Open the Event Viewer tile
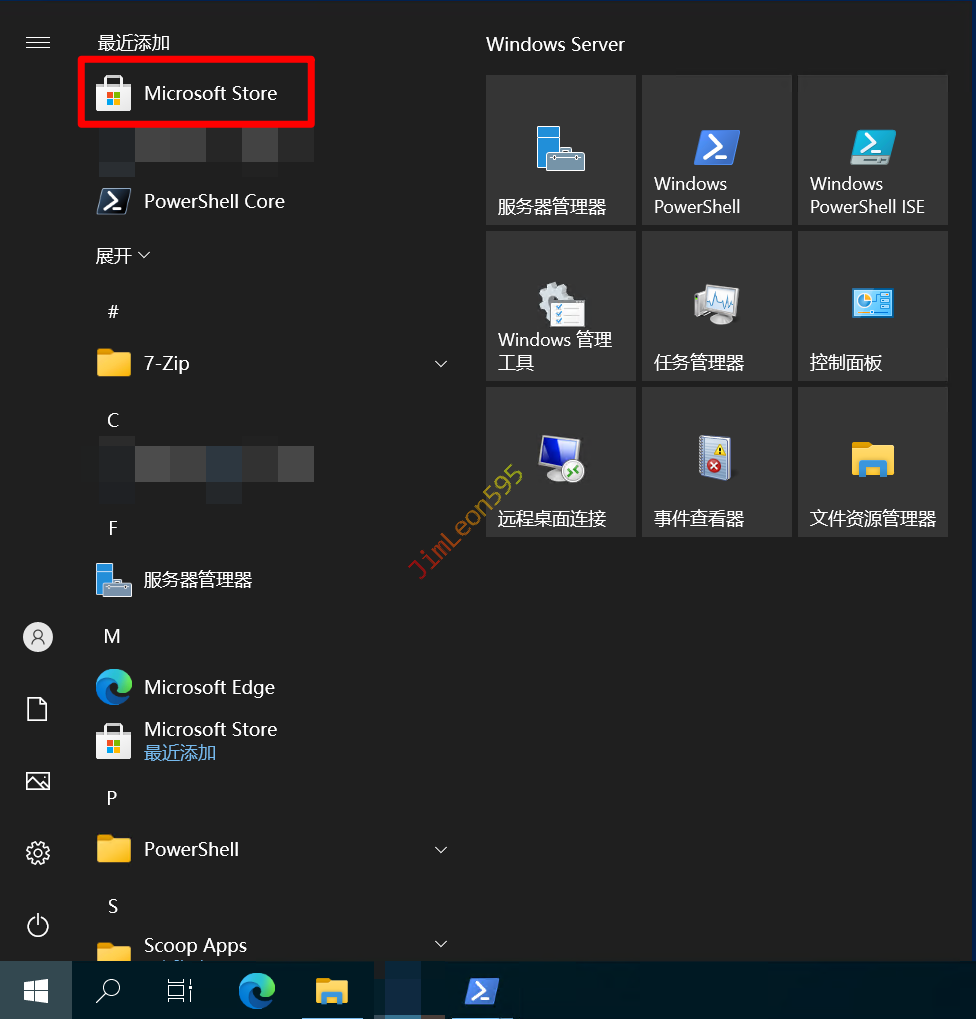This screenshot has height=1019, width=976. [x=717, y=462]
